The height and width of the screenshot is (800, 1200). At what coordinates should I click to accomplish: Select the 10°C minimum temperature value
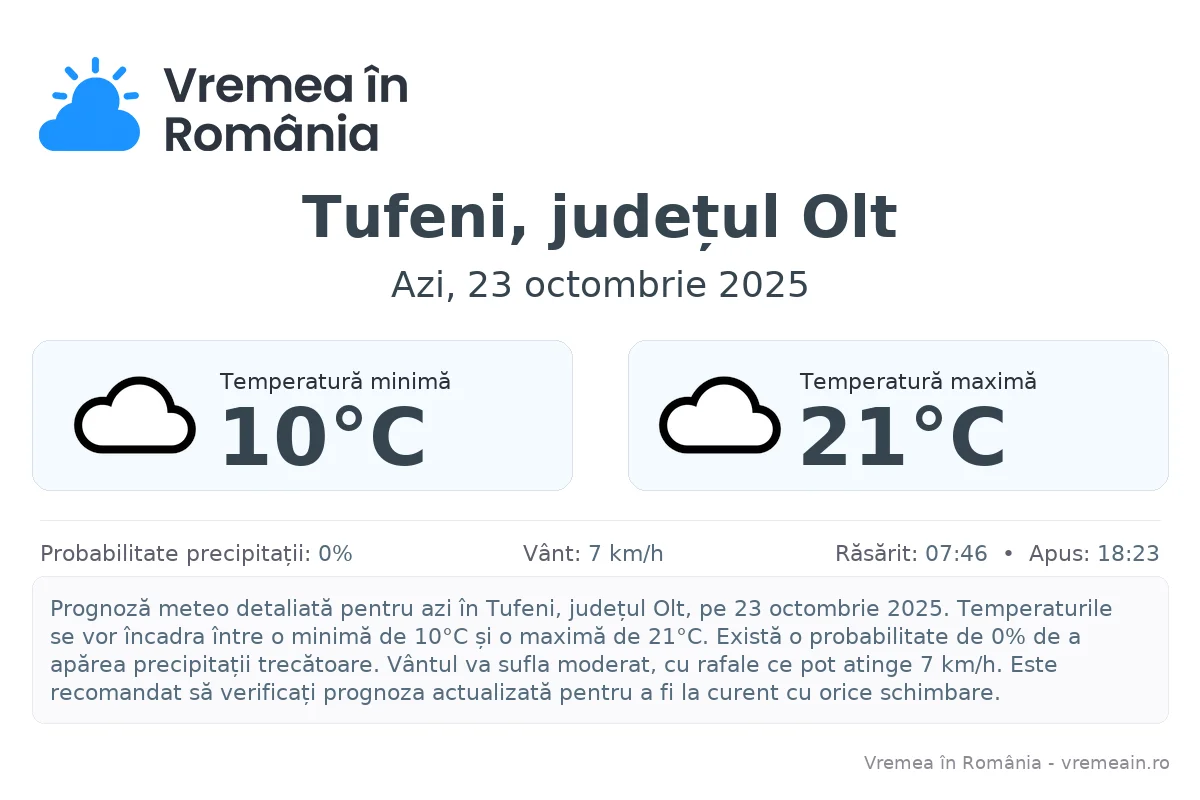pos(323,438)
